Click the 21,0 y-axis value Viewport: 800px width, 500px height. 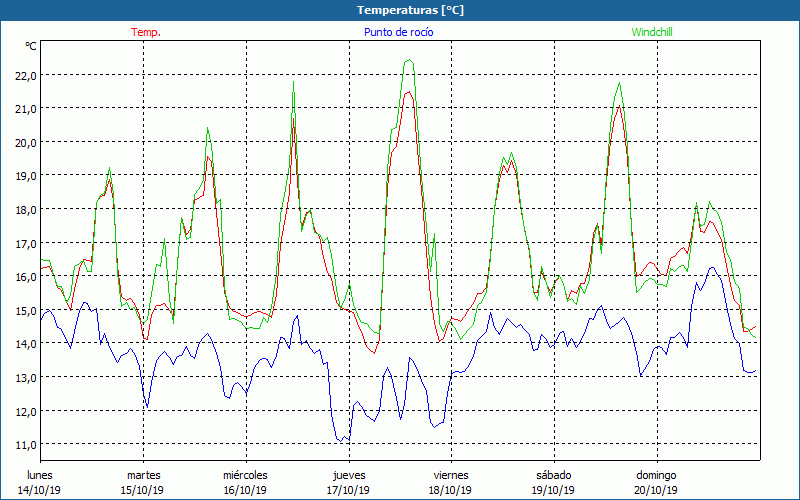click(x=26, y=109)
